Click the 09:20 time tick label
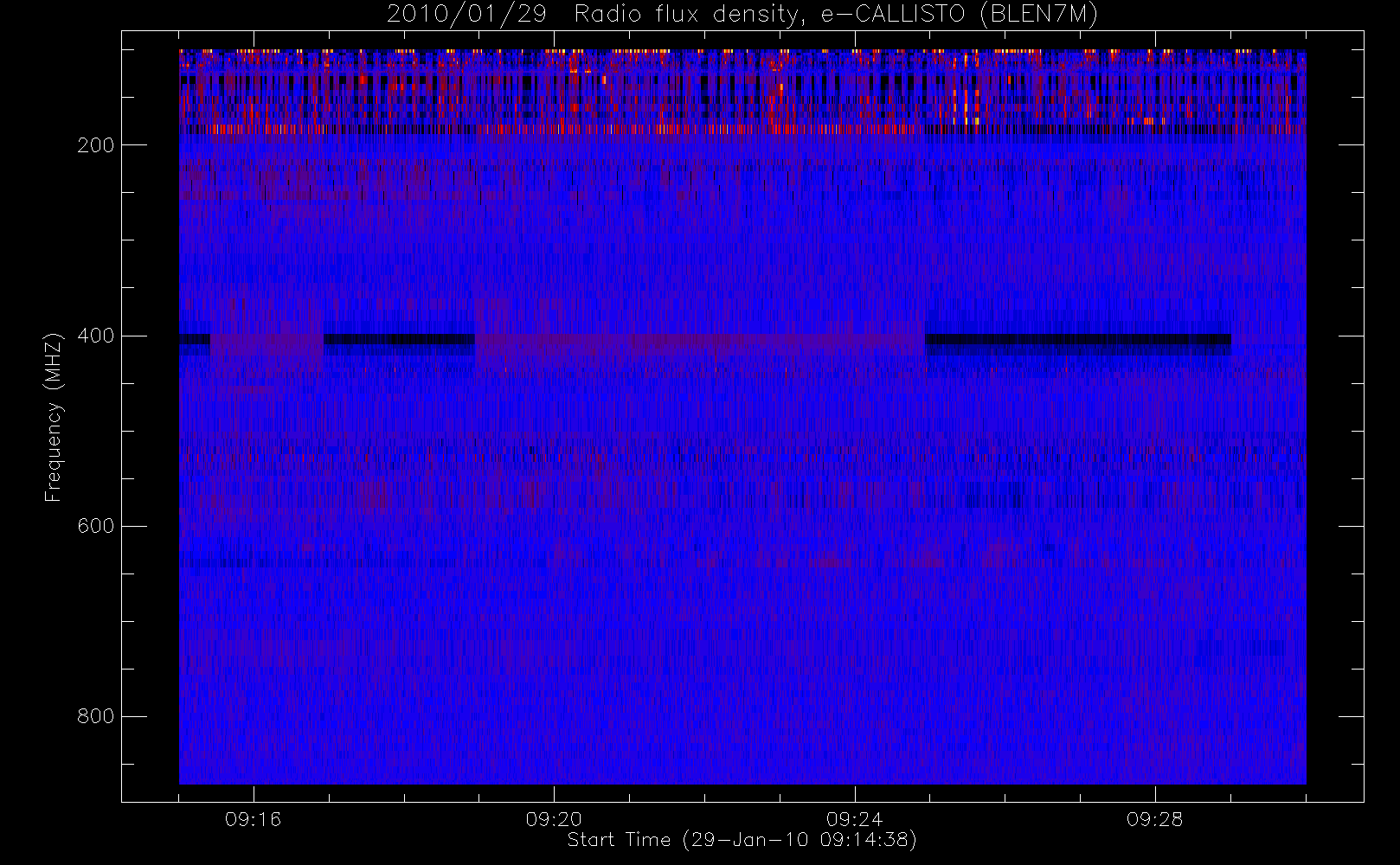 (554, 819)
